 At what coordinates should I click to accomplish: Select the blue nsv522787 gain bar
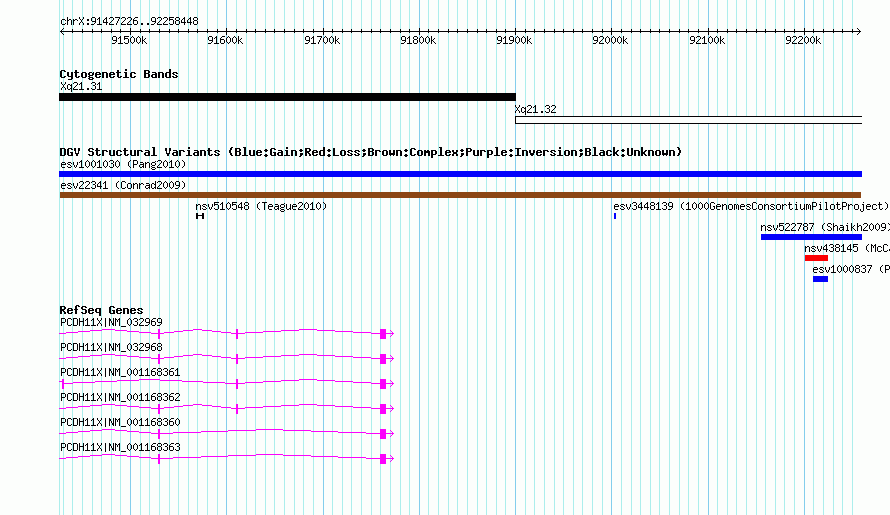tap(811, 237)
